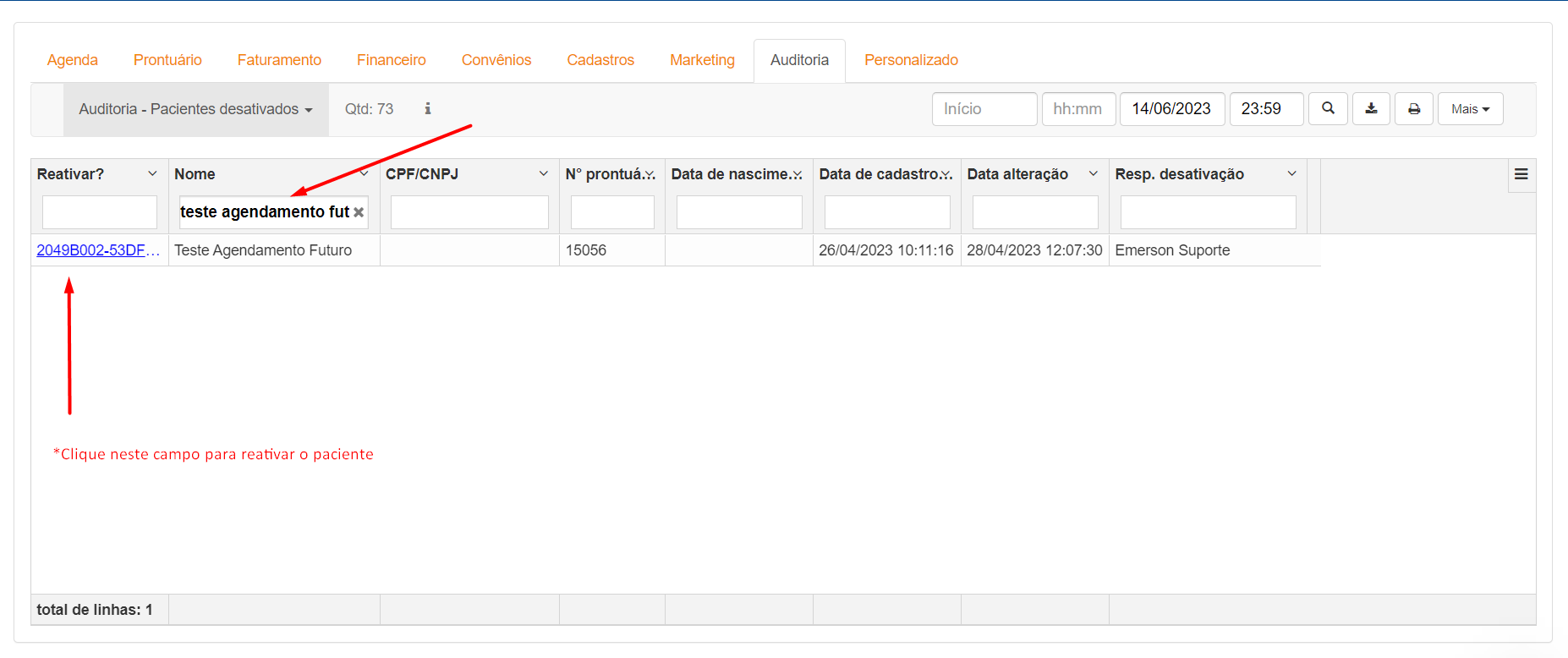This screenshot has width=1568, height=658.
Task: Select the Teste Agendamento Futuro name cell
Action: pos(274,250)
